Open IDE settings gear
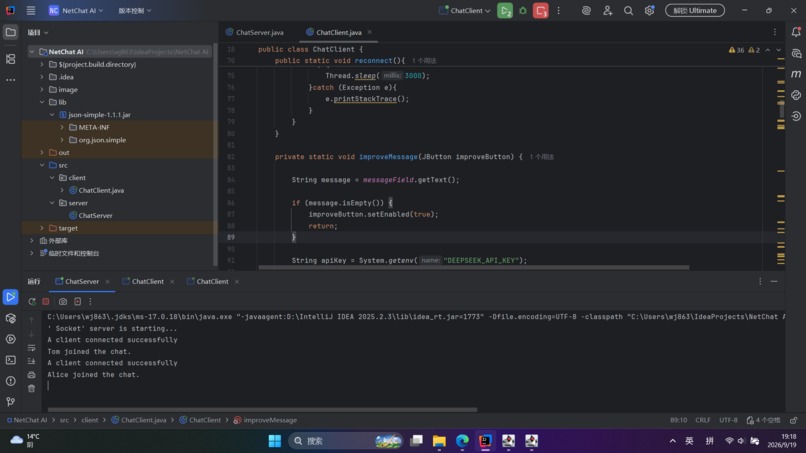Viewport: 806px width, 453px height. 649,10
